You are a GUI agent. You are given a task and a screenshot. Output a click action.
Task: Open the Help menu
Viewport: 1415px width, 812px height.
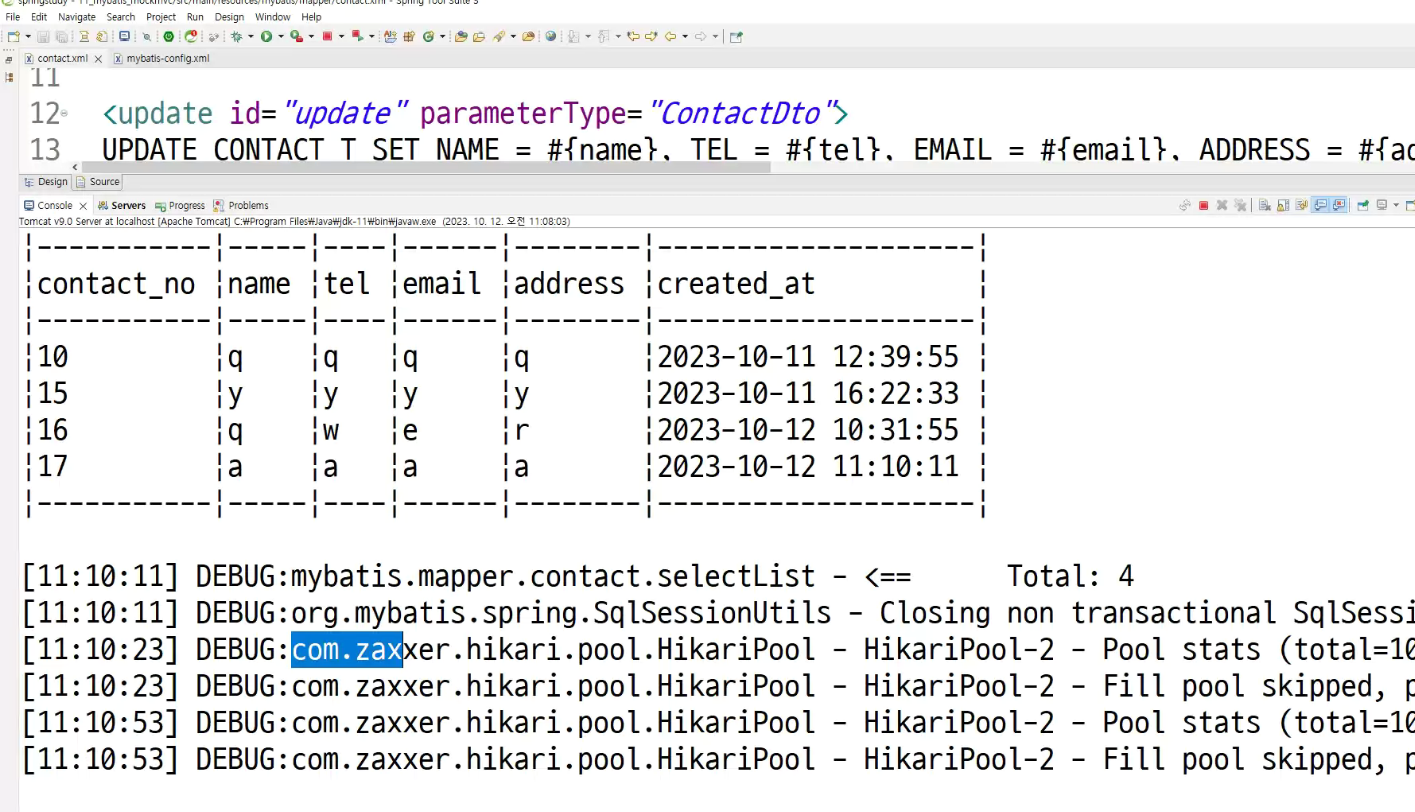pos(311,17)
